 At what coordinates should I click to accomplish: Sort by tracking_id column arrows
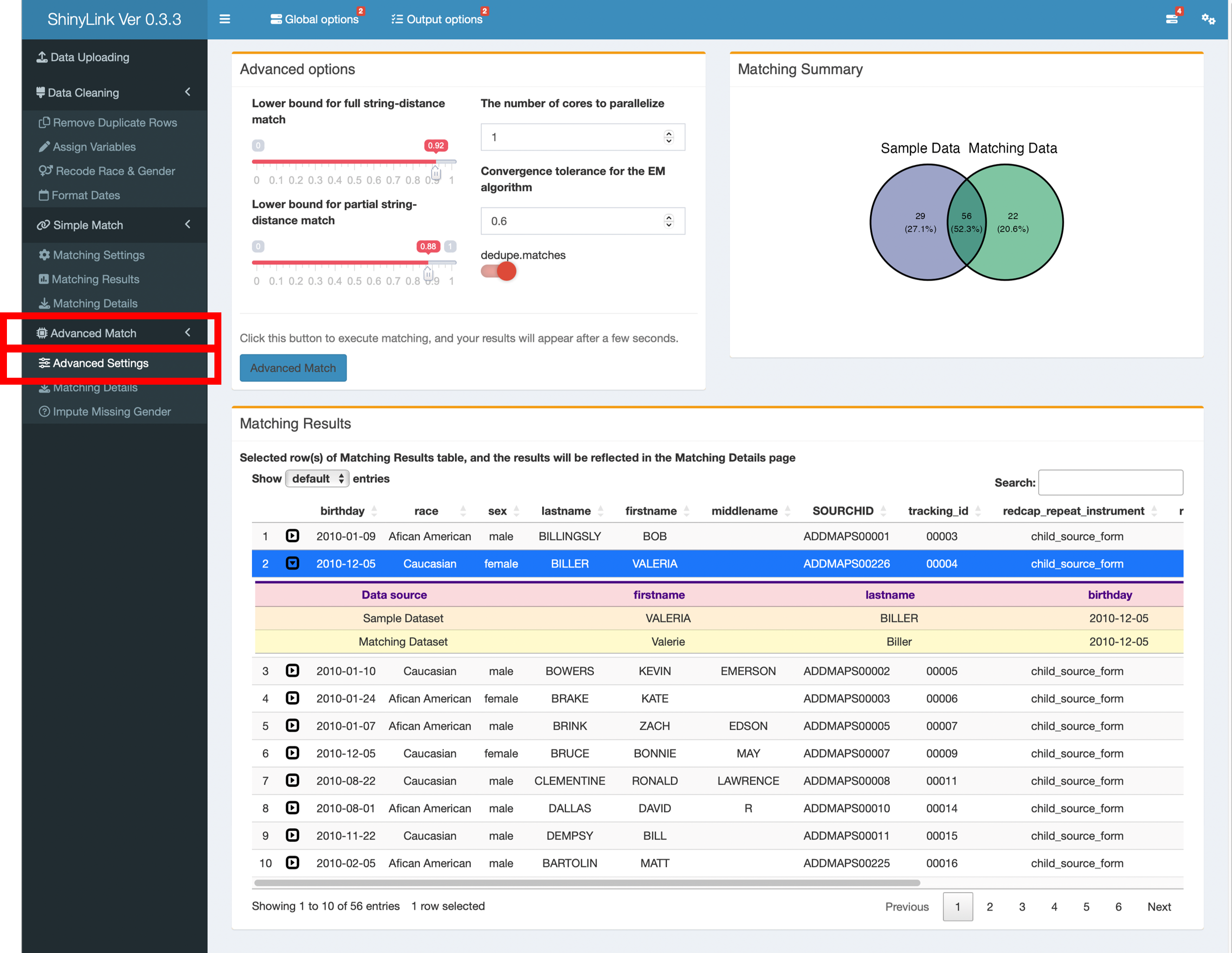pyautogui.click(x=978, y=511)
